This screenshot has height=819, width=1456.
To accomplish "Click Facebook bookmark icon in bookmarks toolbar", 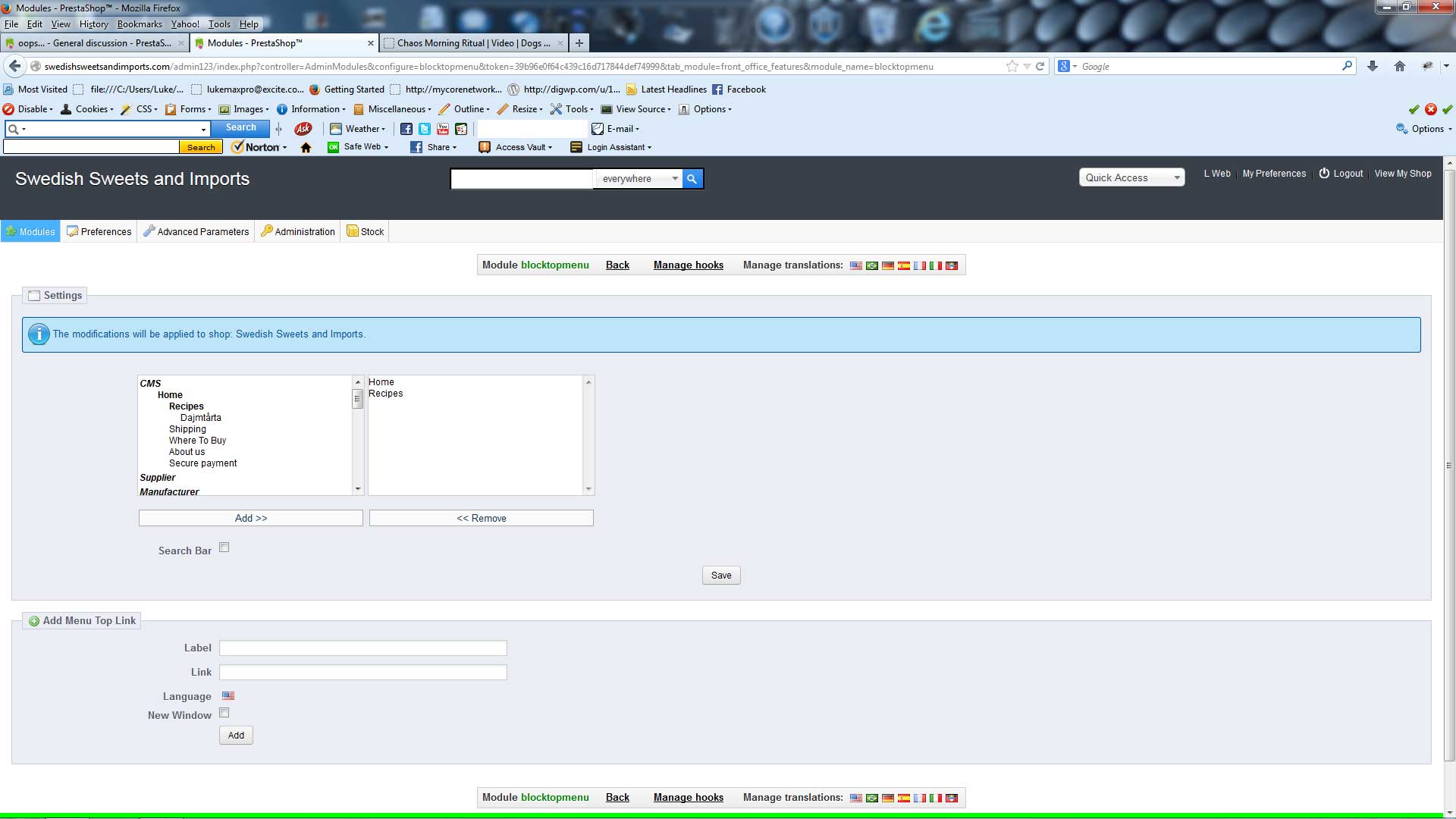I will tap(717, 89).
